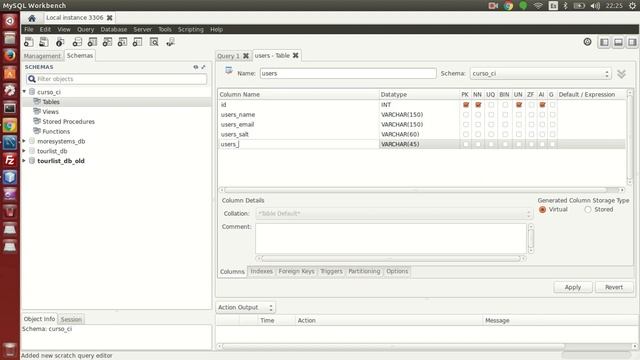The width and height of the screenshot is (640, 360).
Task: Check NN for users_salt column
Action: [478, 134]
